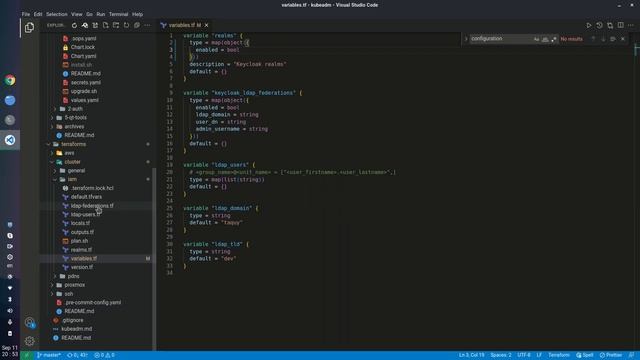The height and width of the screenshot is (360, 640).
Task: Open the Selection menu
Action: pos(57,14)
